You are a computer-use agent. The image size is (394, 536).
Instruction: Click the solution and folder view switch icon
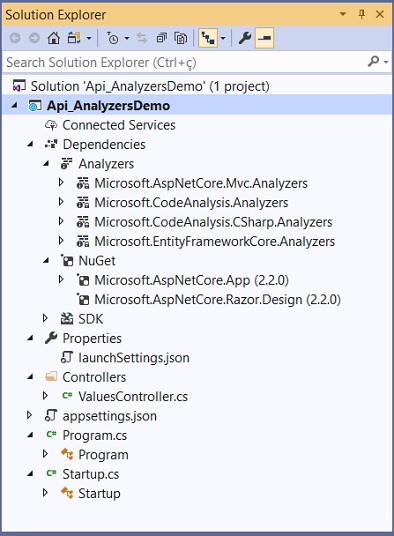click(74, 38)
